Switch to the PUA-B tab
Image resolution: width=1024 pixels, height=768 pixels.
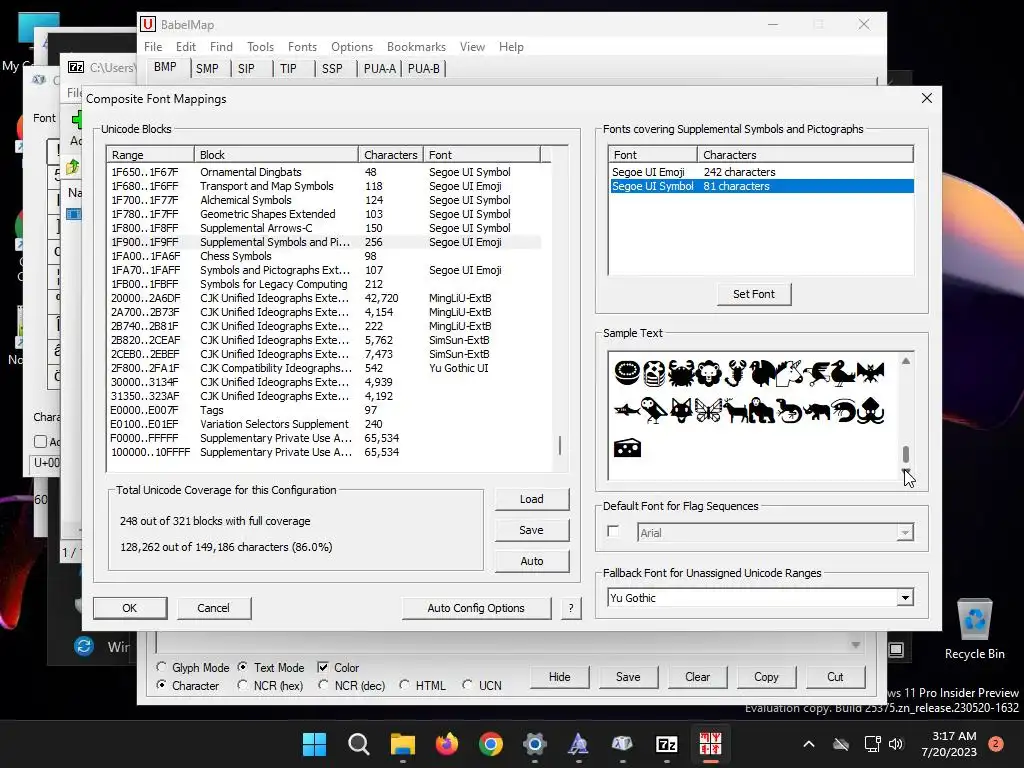click(x=424, y=69)
